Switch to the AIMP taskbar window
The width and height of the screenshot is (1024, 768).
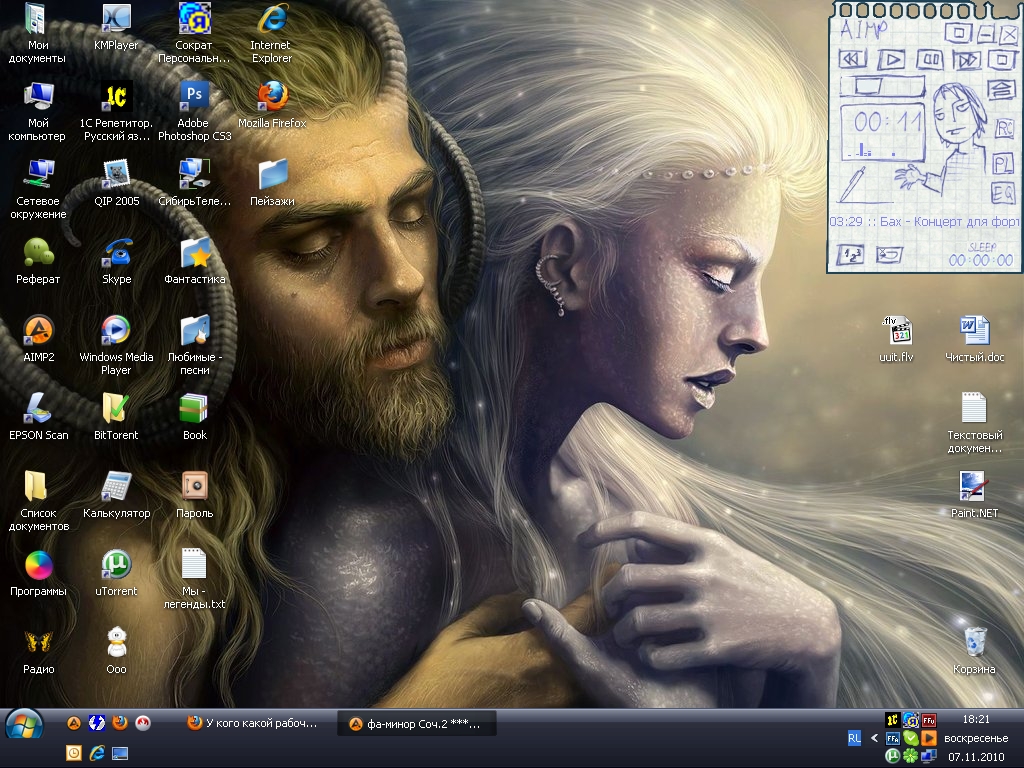tap(415, 724)
